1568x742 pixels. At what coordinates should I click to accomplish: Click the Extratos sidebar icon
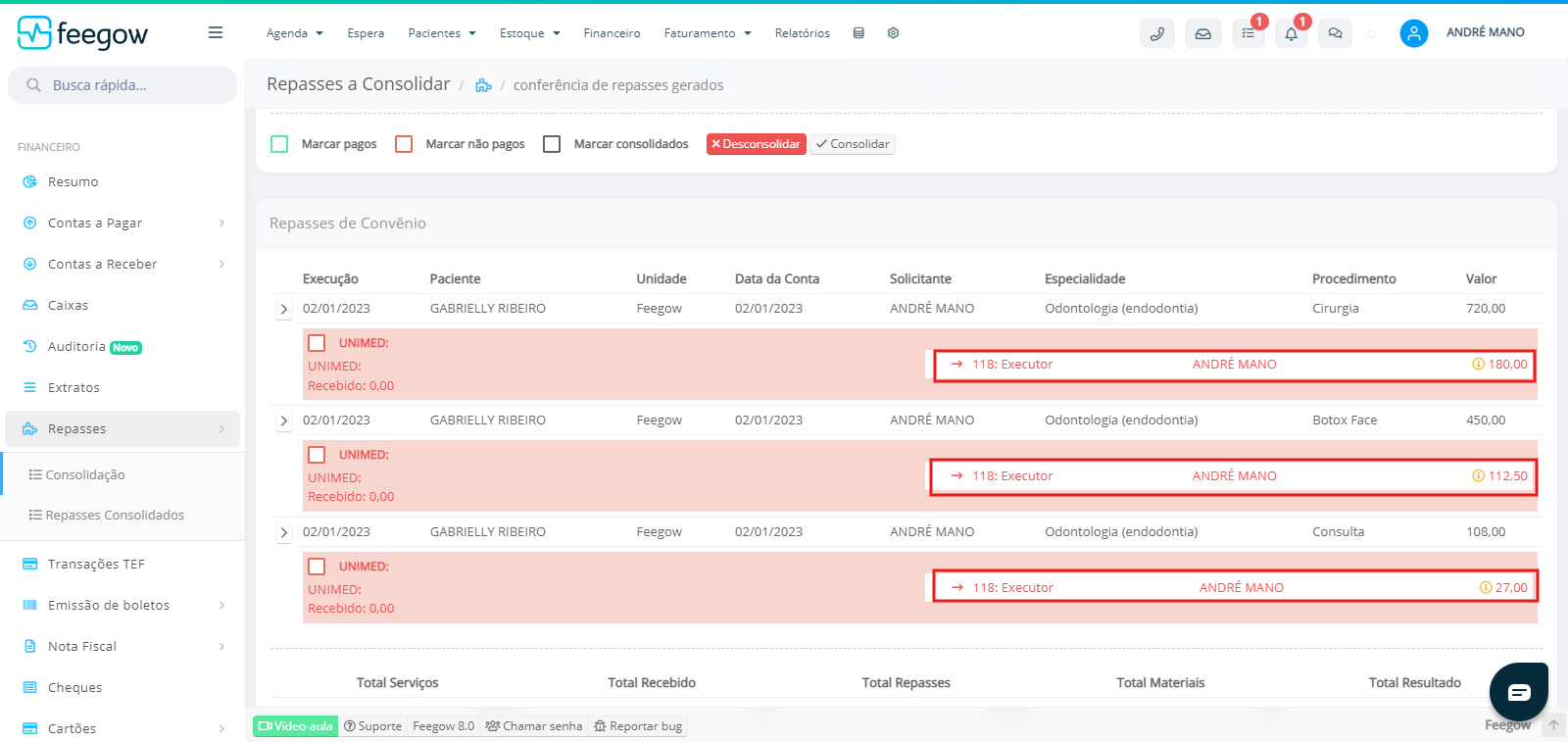coord(30,387)
